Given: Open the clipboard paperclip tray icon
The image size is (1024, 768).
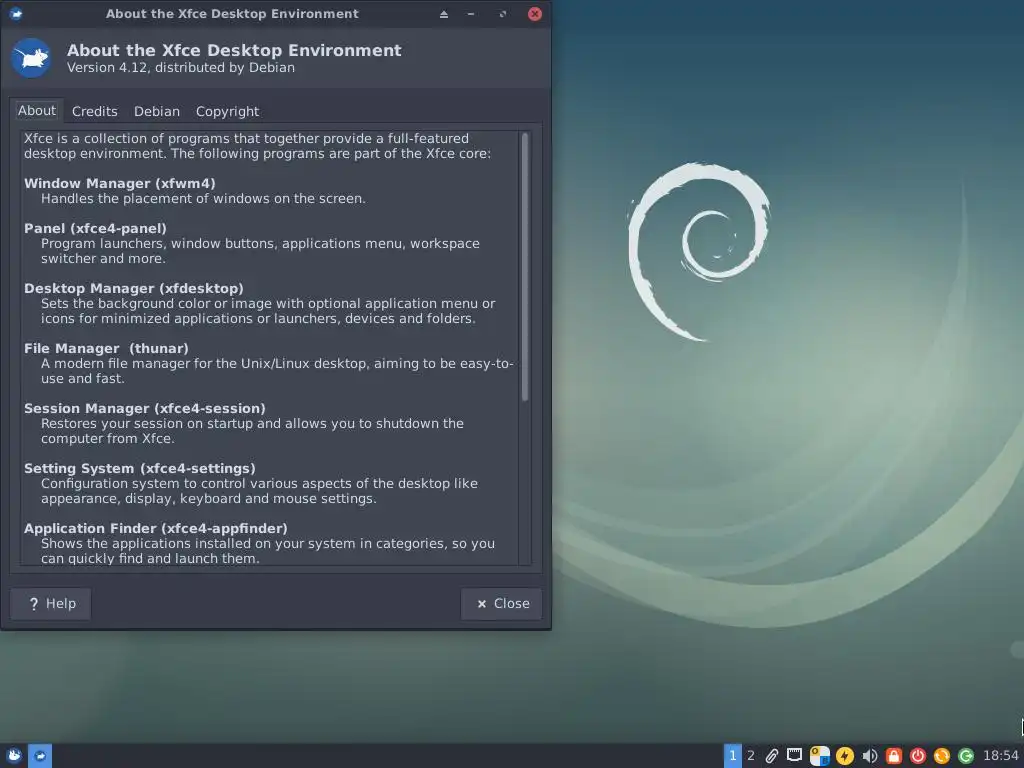Looking at the screenshot, I should (772, 756).
